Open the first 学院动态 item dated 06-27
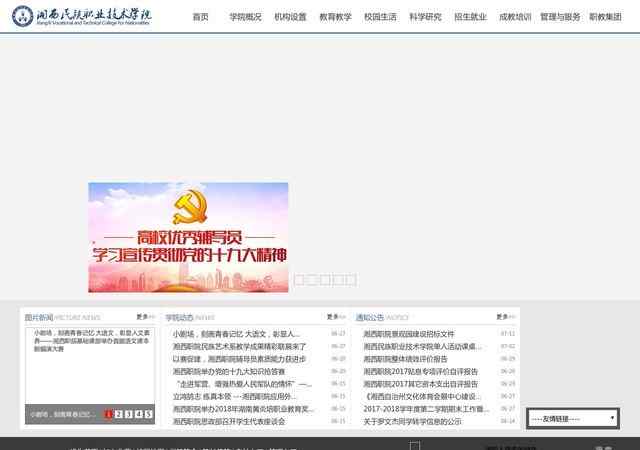This screenshot has height=450, width=640. 236,334
